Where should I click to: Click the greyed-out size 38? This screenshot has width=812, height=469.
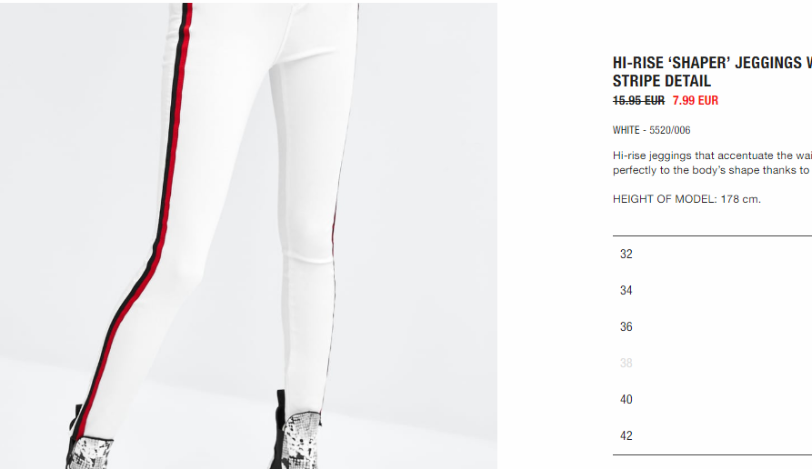point(713,363)
